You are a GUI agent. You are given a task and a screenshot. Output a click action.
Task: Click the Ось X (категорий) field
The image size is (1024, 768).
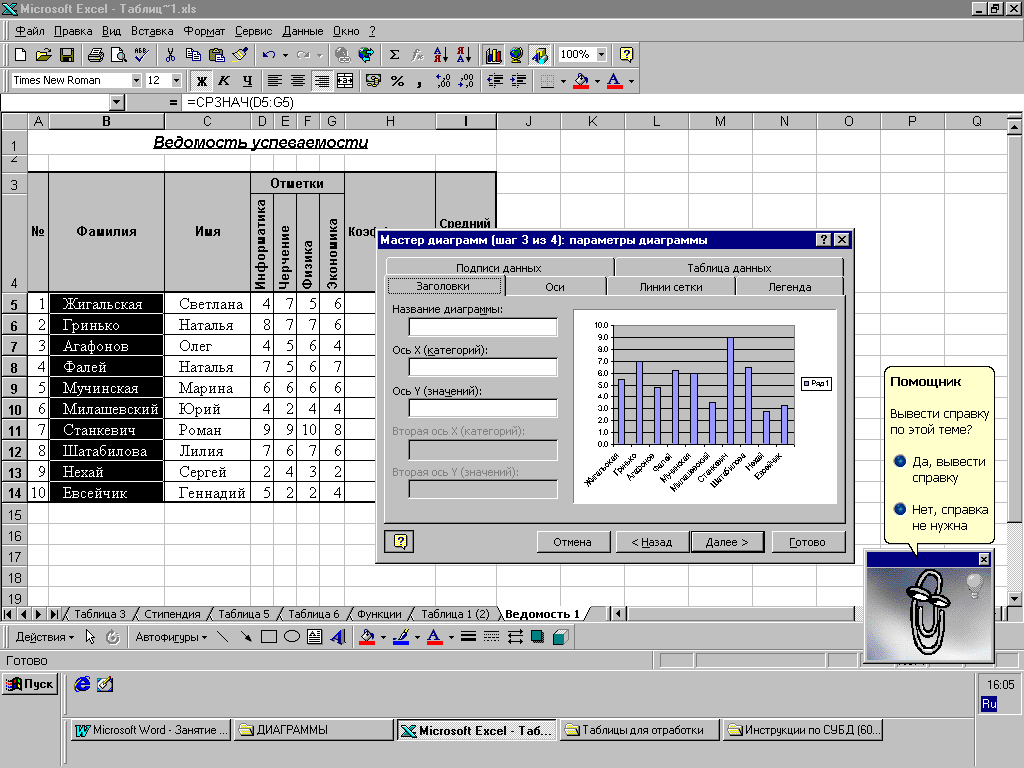pos(483,367)
